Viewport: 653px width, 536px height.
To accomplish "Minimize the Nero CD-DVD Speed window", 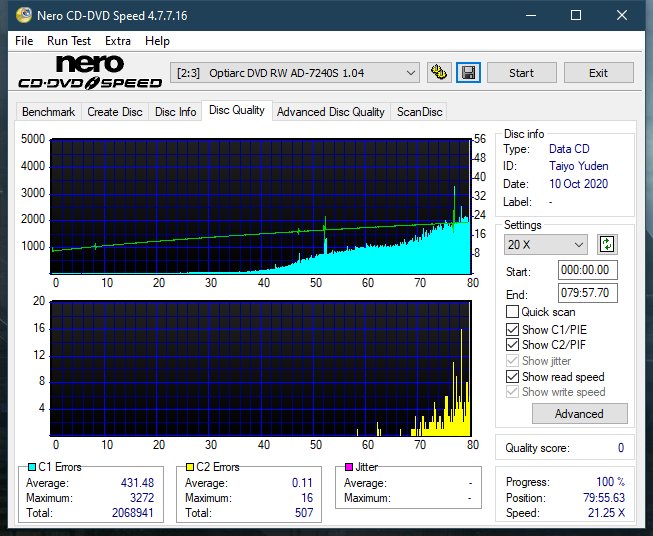I will [x=531, y=15].
